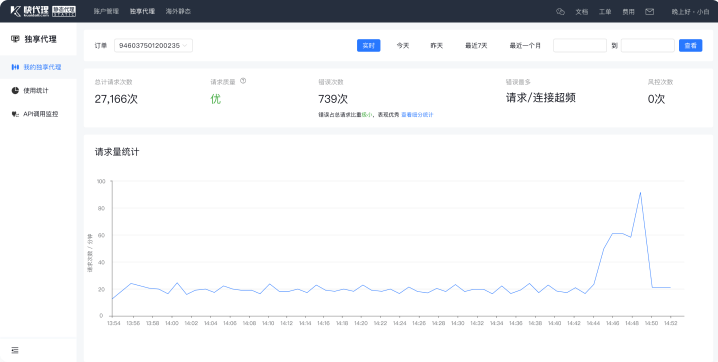Select the 最近一个月 time range
The width and height of the screenshot is (718, 362).
(x=525, y=46)
